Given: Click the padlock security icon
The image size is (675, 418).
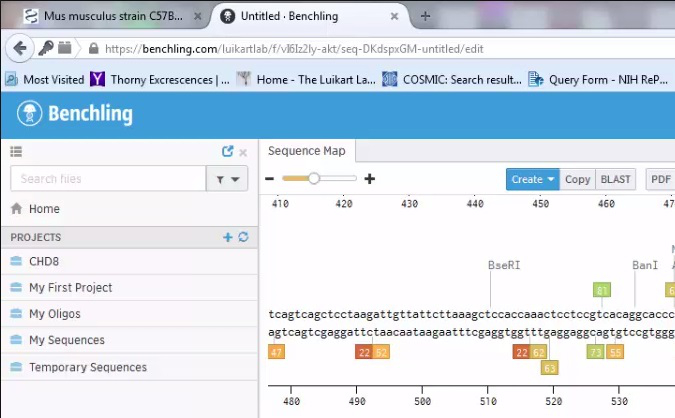Looking at the screenshot, I should [93, 48].
